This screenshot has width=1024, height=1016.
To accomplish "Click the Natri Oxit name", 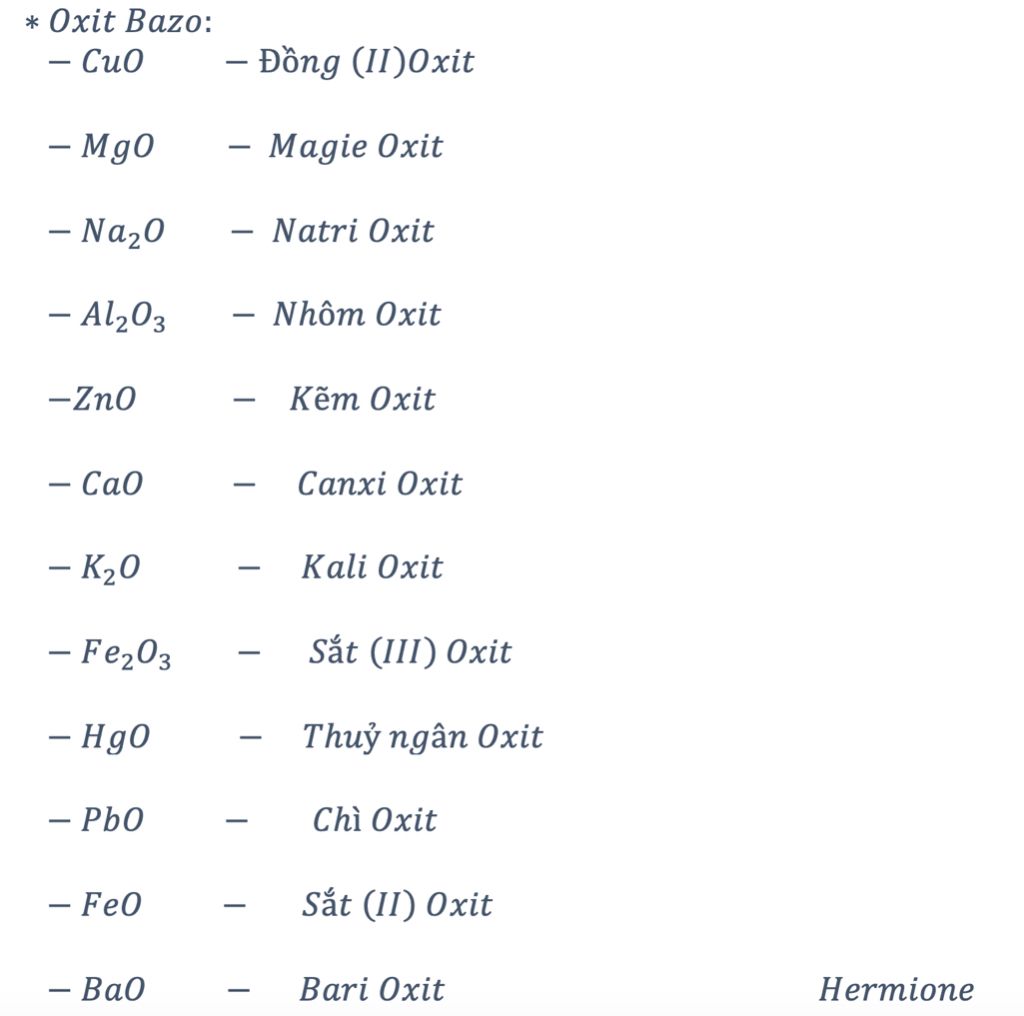I will tap(353, 231).
